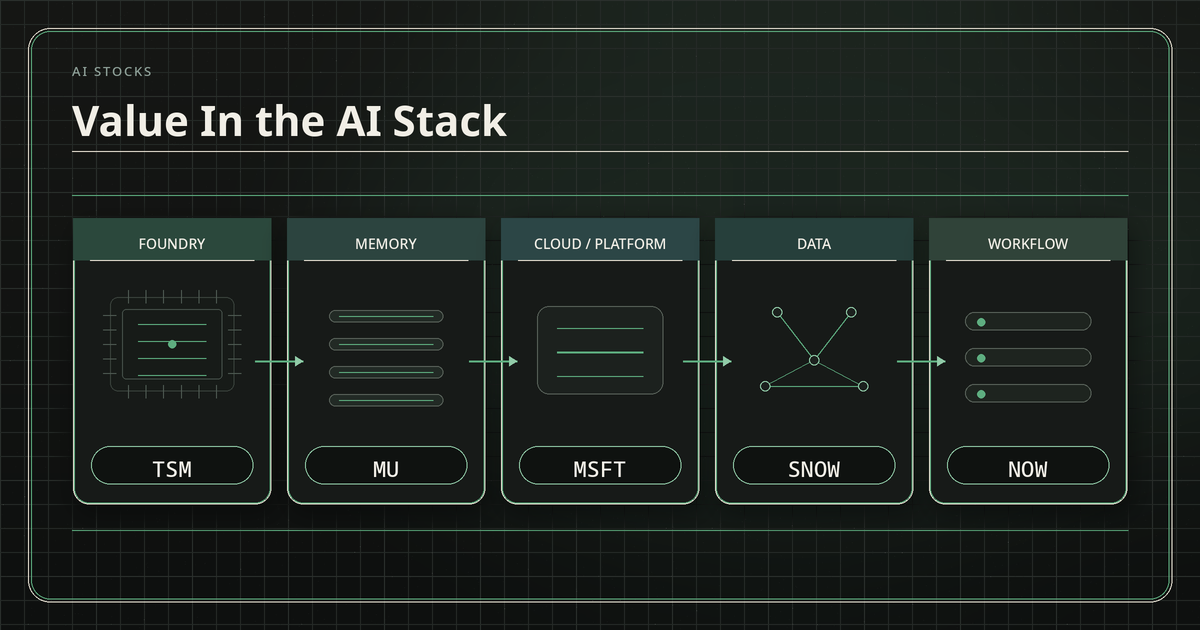Screen dimensions: 1200x630
Task: Click the network graph icon in Data card
Action: (814, 350)
